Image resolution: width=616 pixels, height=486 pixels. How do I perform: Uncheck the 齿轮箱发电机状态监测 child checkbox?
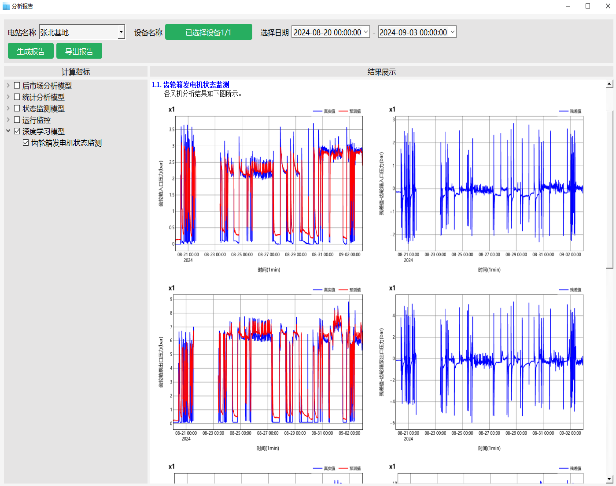(26, 142)
